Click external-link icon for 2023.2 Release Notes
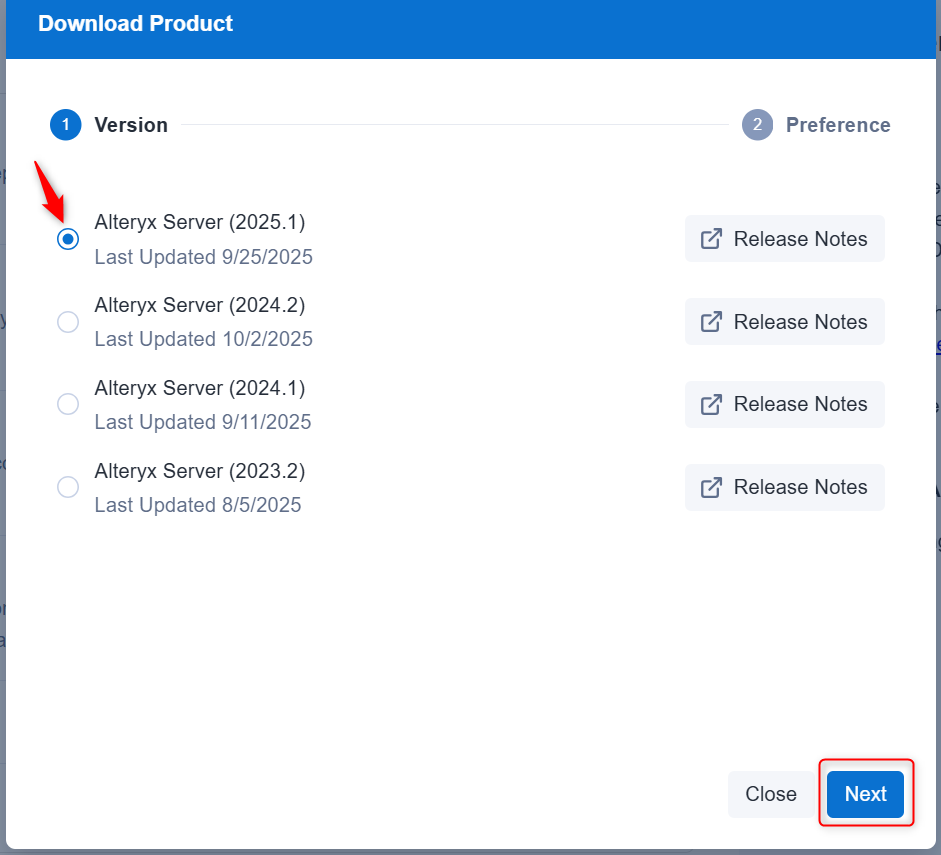Image resolution: width=941 pixels, height=855 pixels. tap(711, 487)
